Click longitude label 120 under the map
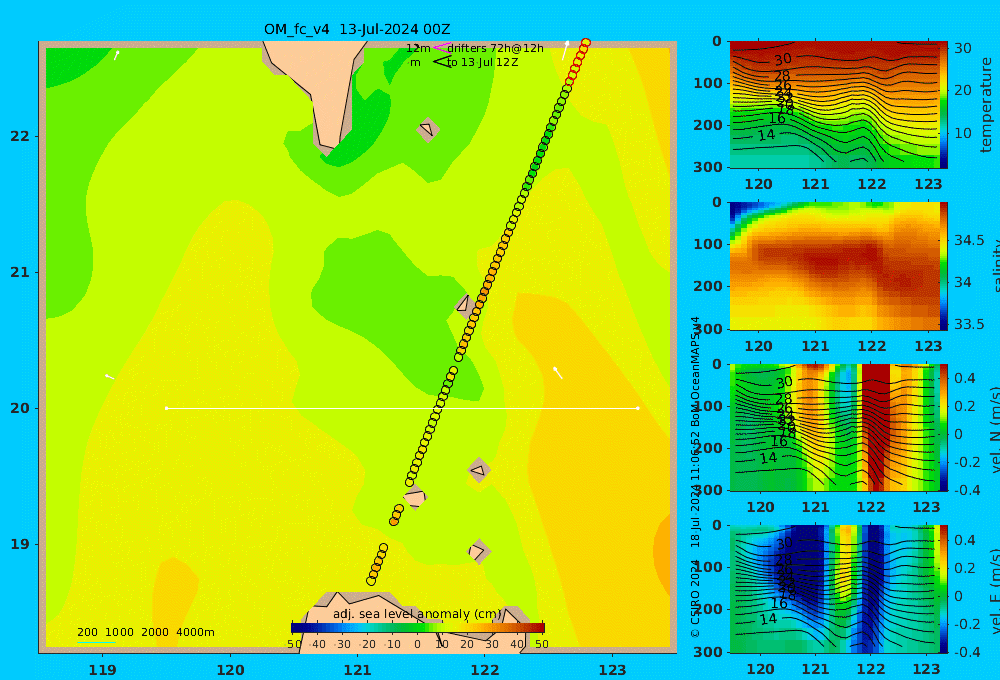Image resolution: width=1000 pixels, height=680 pixels. pyautogui.click(x=230, y=670)
